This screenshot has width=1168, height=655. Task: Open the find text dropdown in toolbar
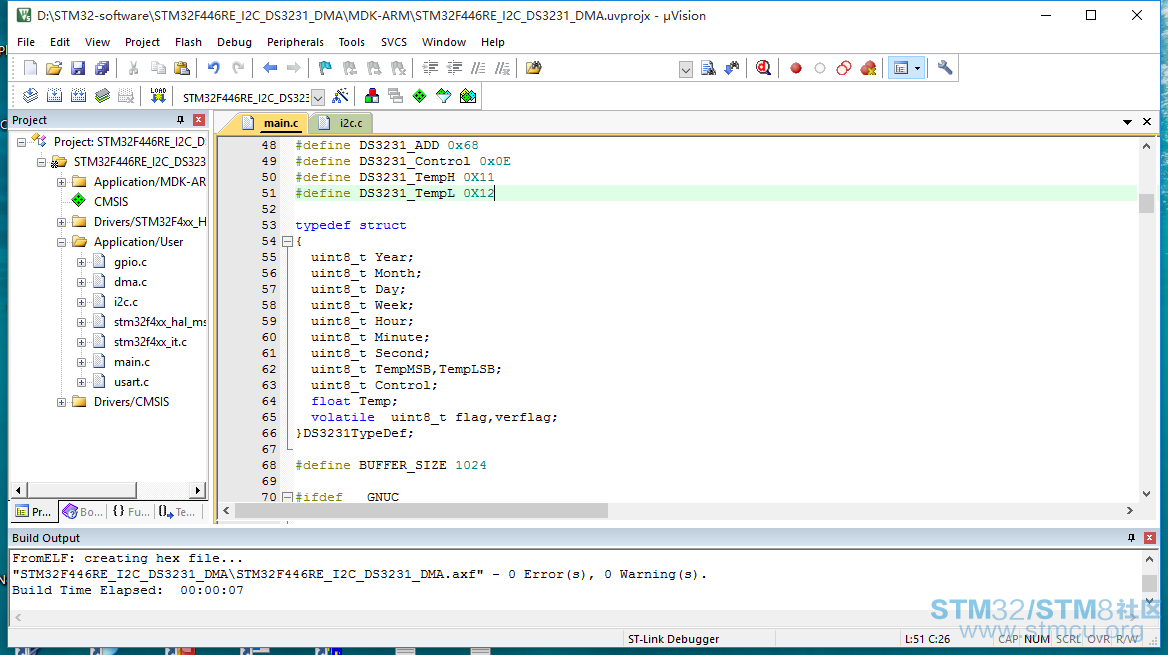pyautogui.click(x=686, y=69)
